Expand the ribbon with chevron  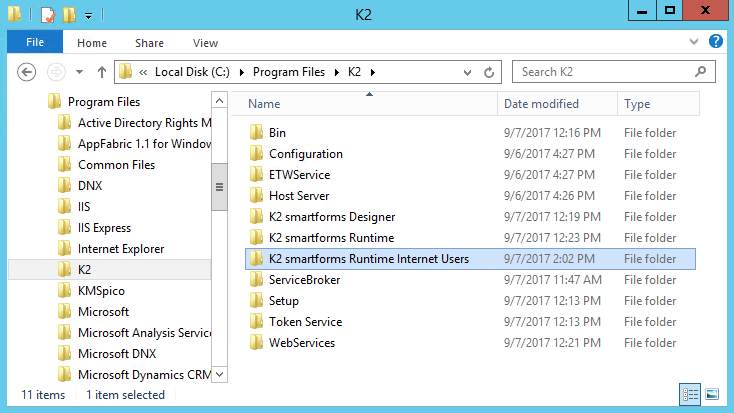click(x=697, y=42)
